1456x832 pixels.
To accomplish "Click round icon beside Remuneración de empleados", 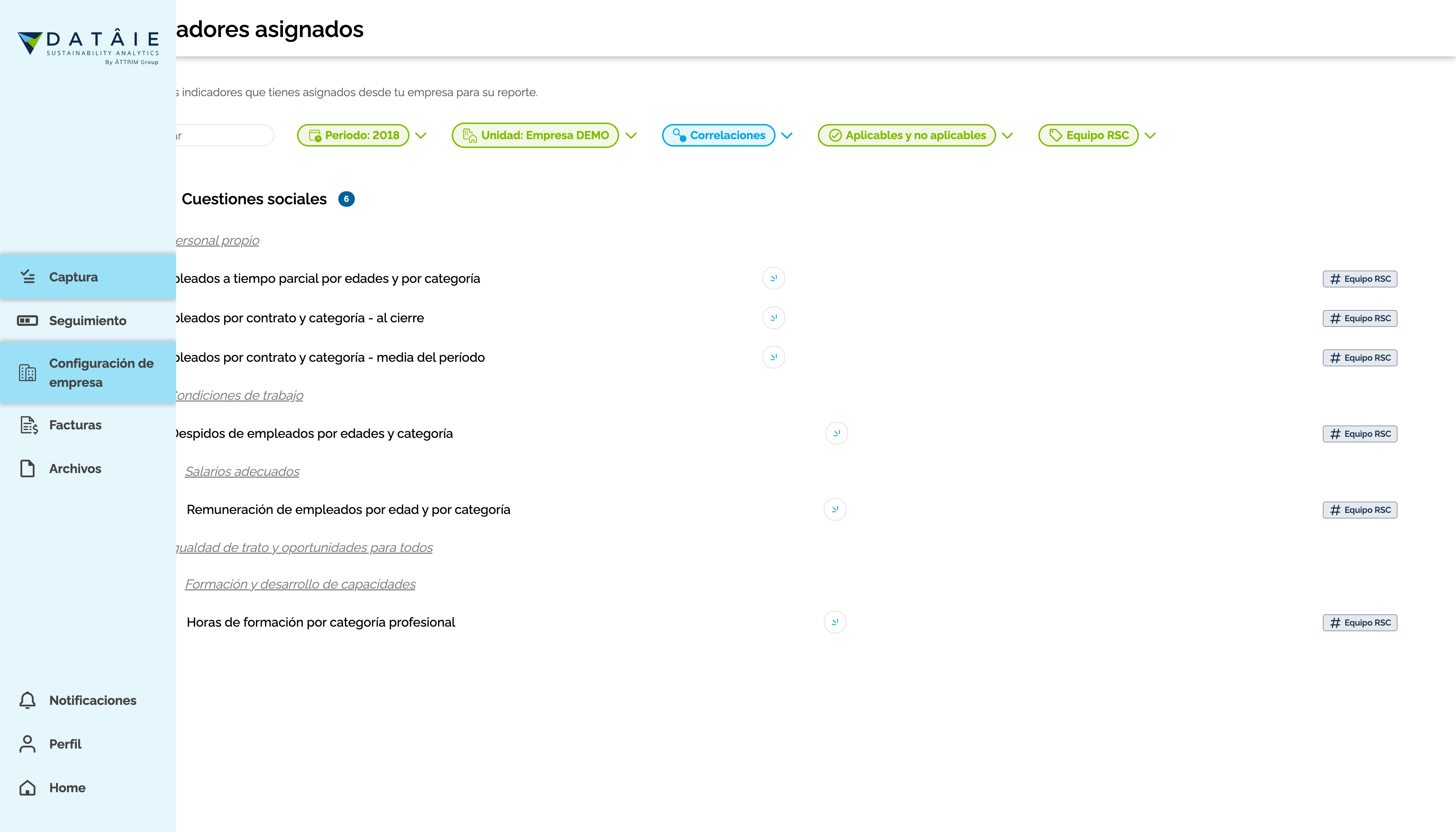I will [835, 509].
